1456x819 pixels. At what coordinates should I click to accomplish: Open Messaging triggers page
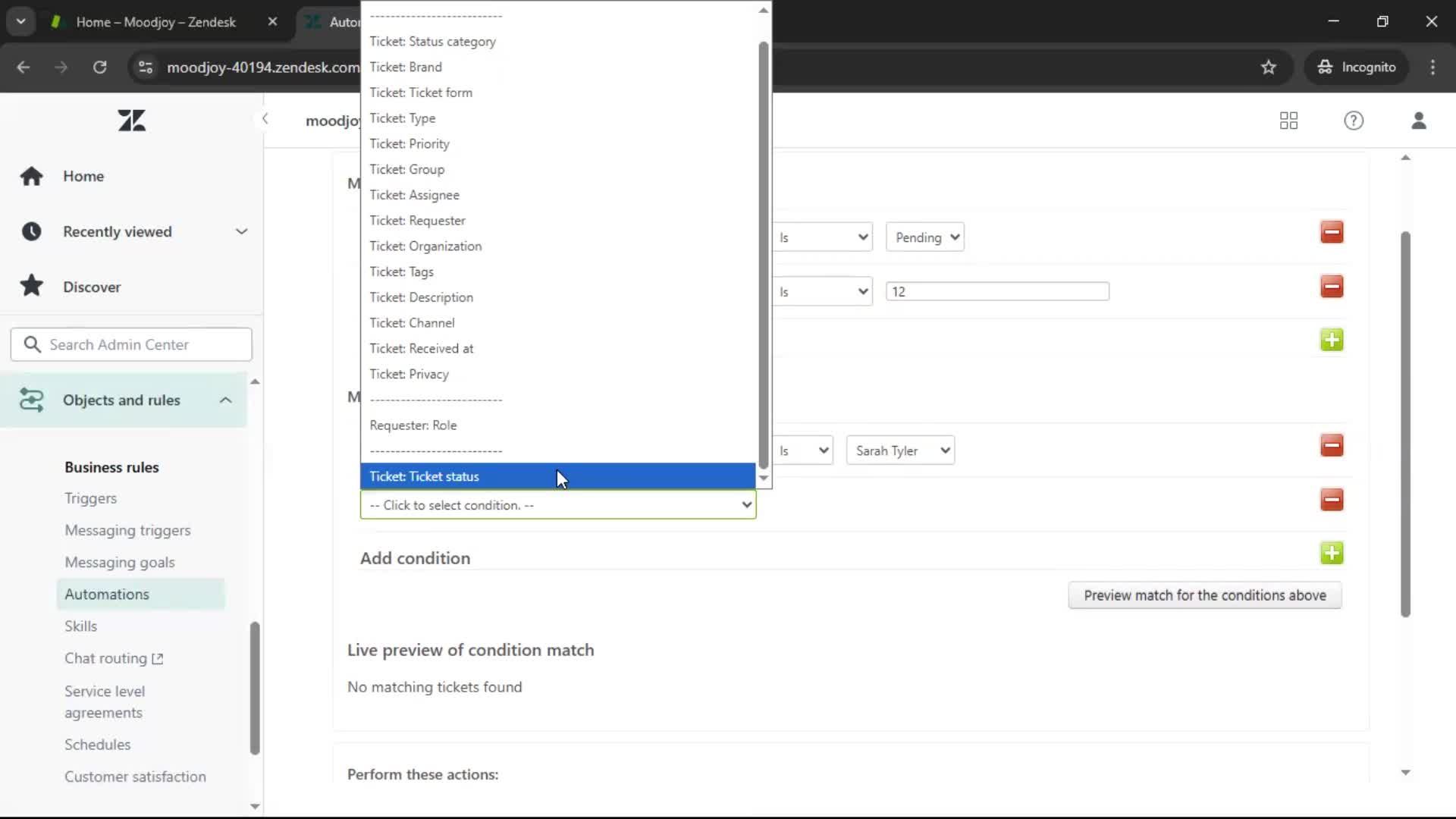point(127,530)
